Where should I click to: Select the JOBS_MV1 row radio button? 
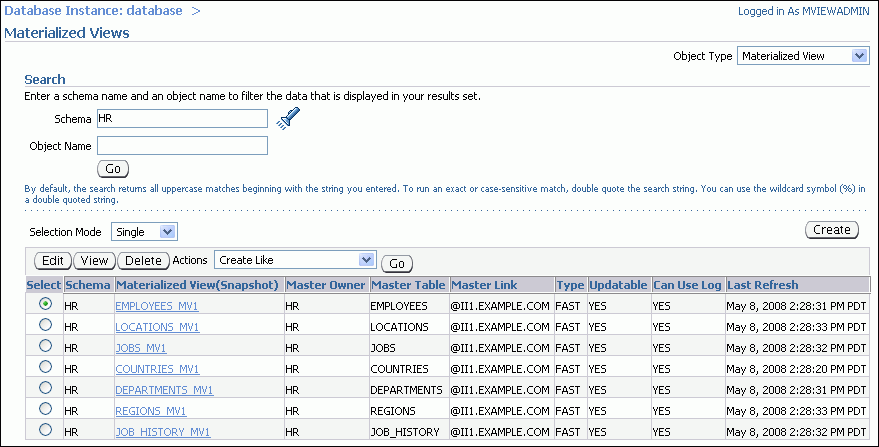tap(45, 345)
